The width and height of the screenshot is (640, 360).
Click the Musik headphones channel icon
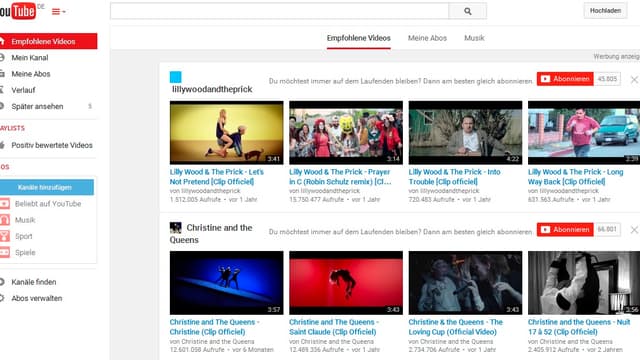(x=5, y=220)
